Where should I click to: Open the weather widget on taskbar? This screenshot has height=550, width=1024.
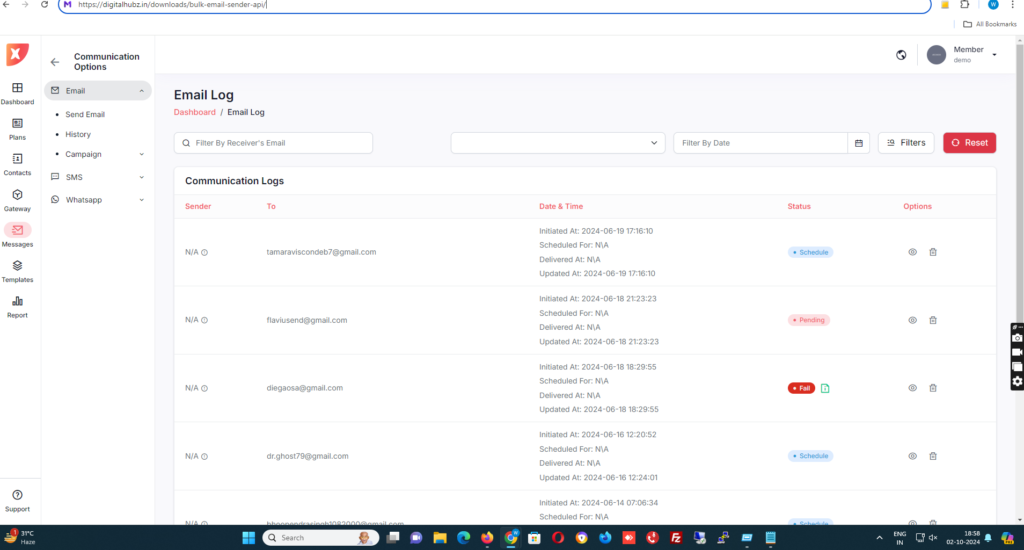click(x=20, y=538)
